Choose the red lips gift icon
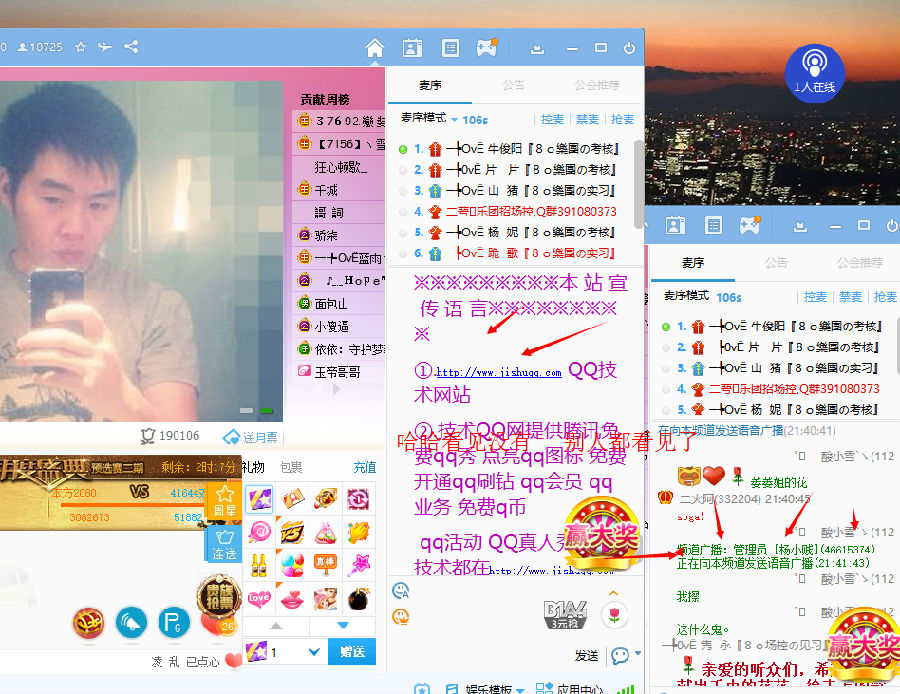900x694 pixels. click(292, 599)
